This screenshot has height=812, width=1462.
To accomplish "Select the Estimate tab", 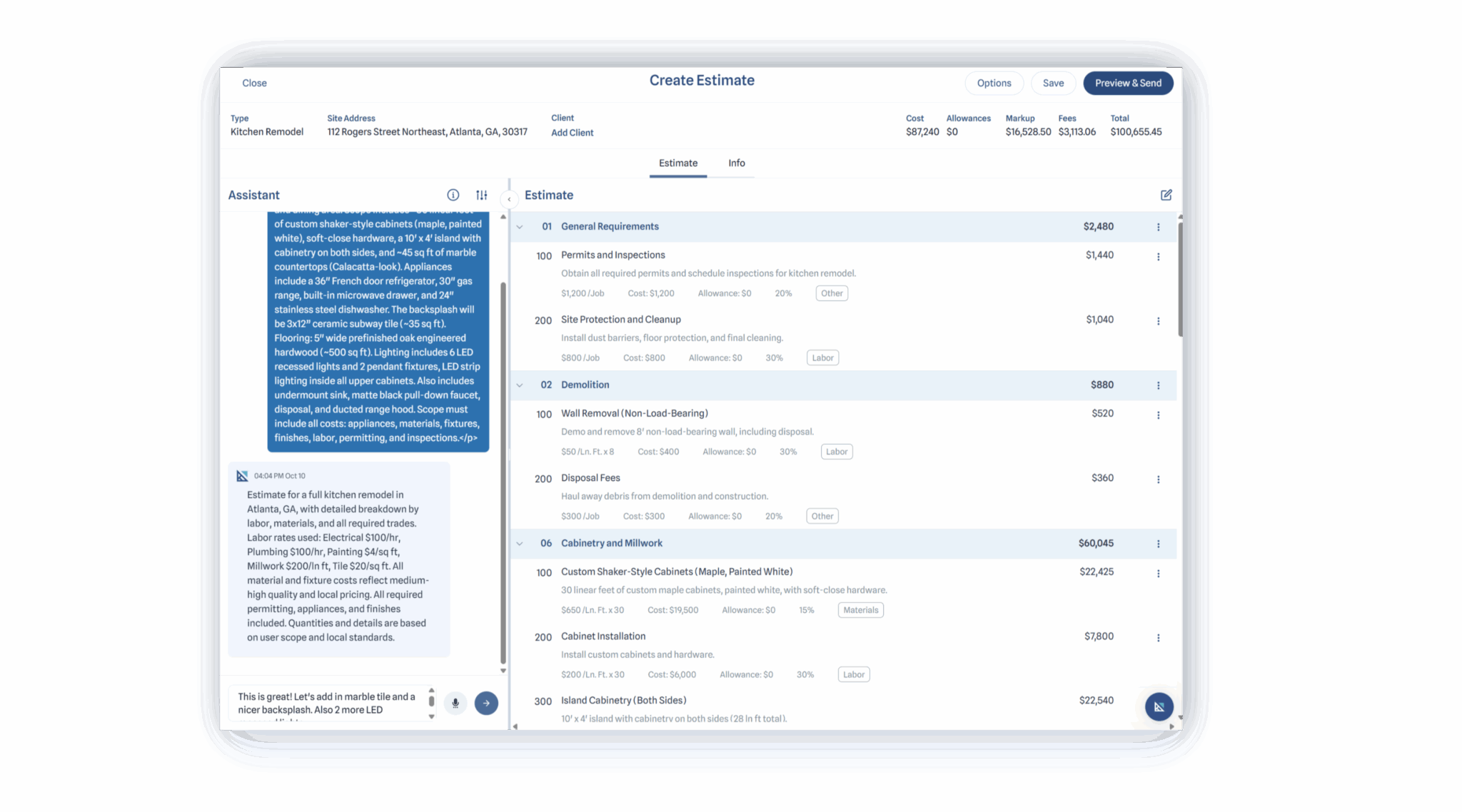I will (x=677, y=163).
